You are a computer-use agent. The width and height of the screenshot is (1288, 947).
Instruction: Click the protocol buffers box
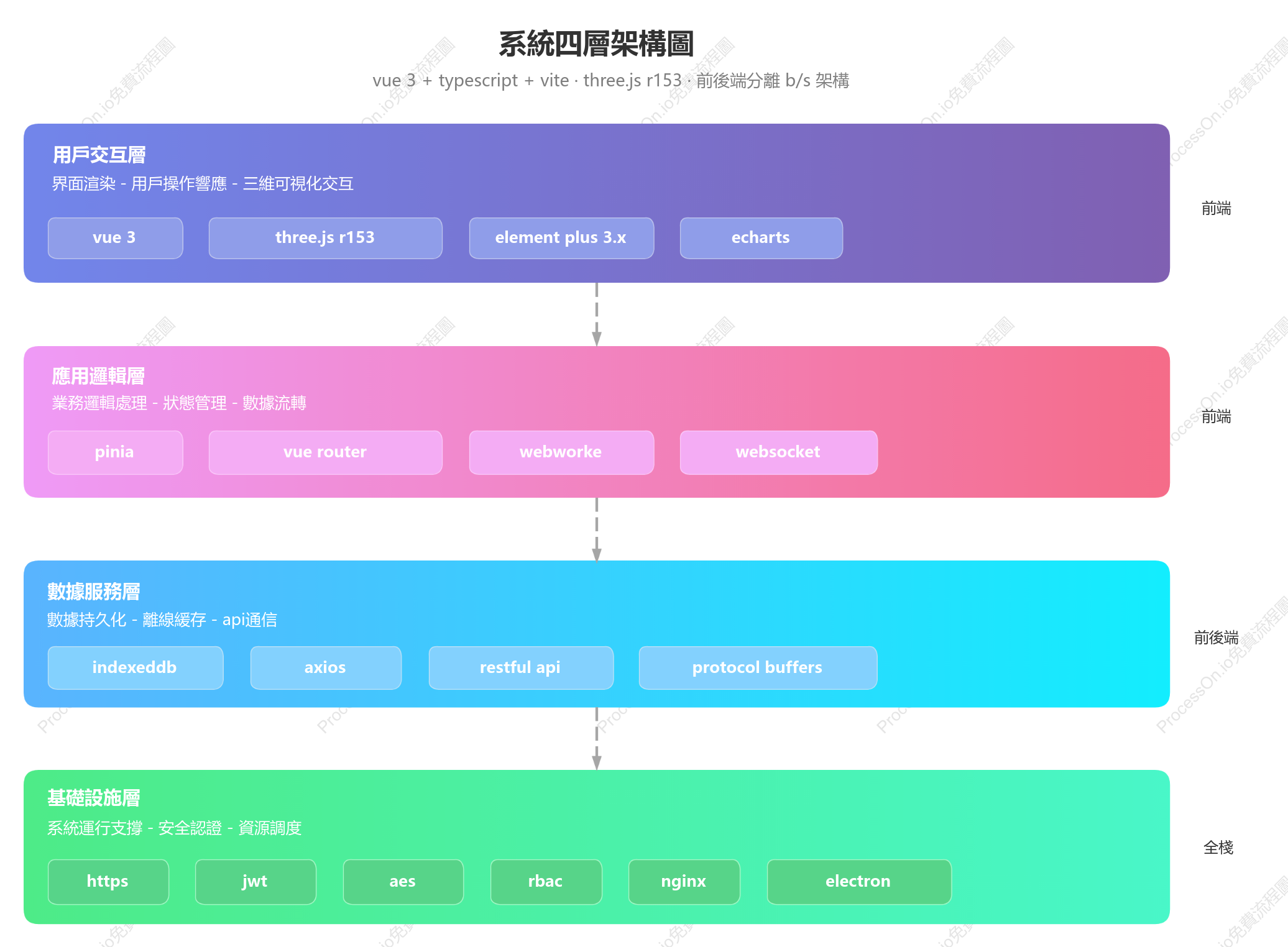pyautogui.click(x=758, y=668)
